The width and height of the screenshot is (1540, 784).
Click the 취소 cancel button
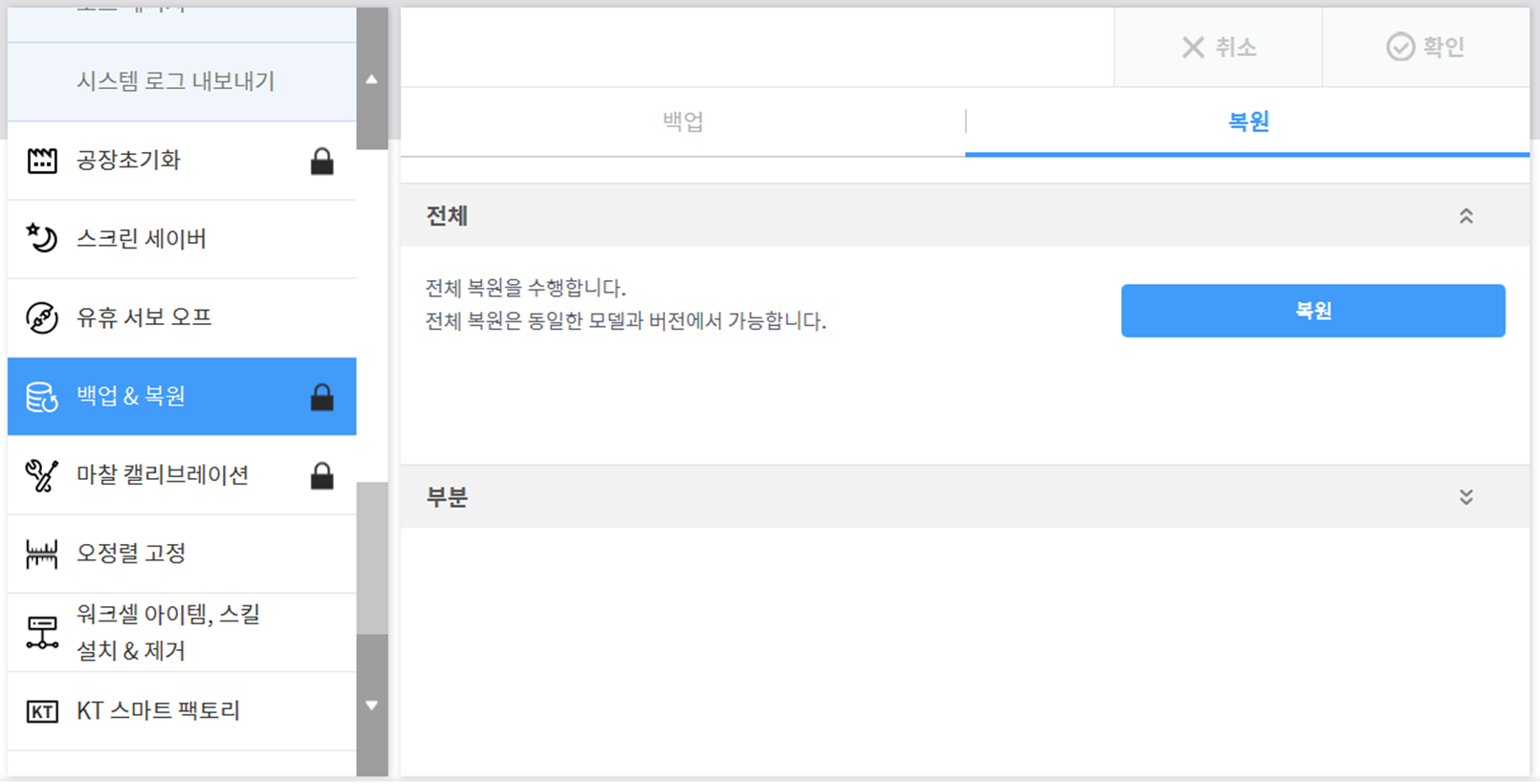click(x=1219, y=47)
